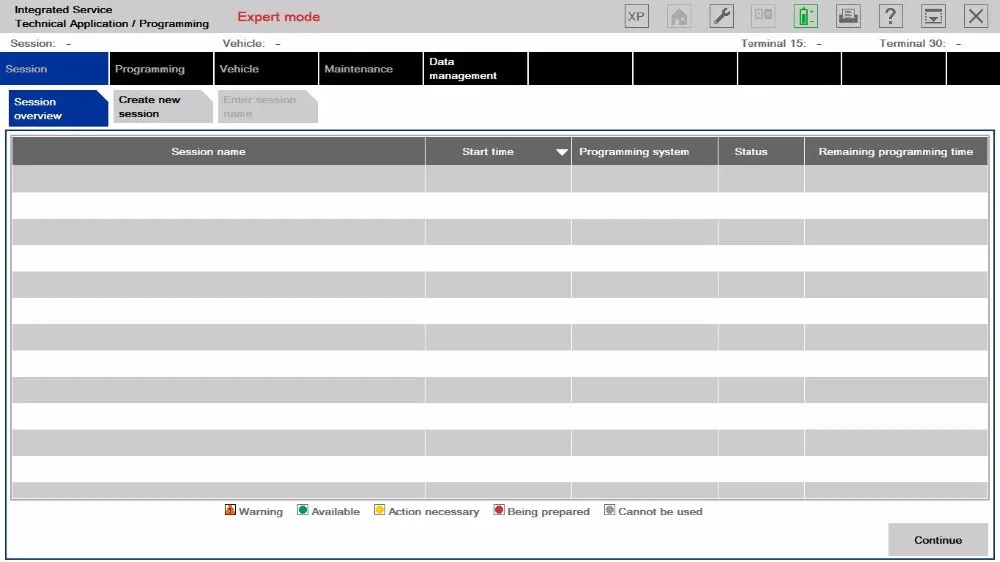Sort by Start time dropdown arrow
The image size is (1000, 562).
(561, 152)
